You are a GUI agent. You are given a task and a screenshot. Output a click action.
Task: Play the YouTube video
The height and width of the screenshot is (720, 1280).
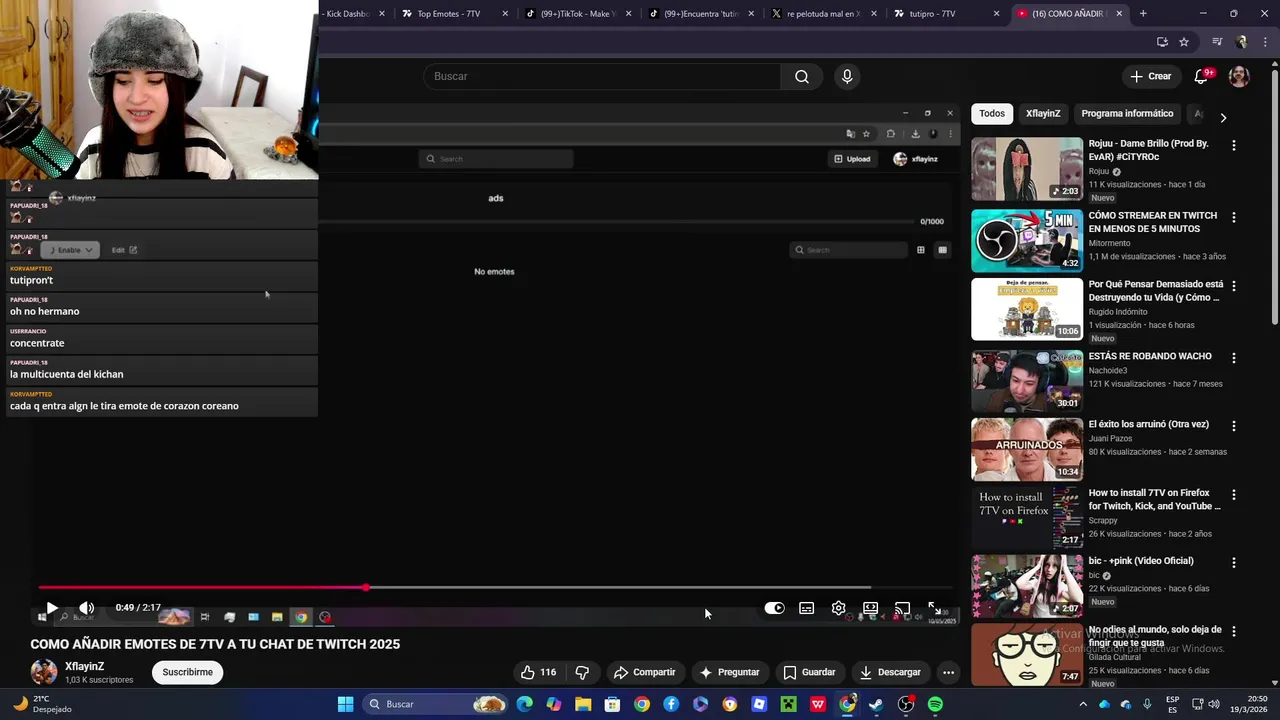52,608
